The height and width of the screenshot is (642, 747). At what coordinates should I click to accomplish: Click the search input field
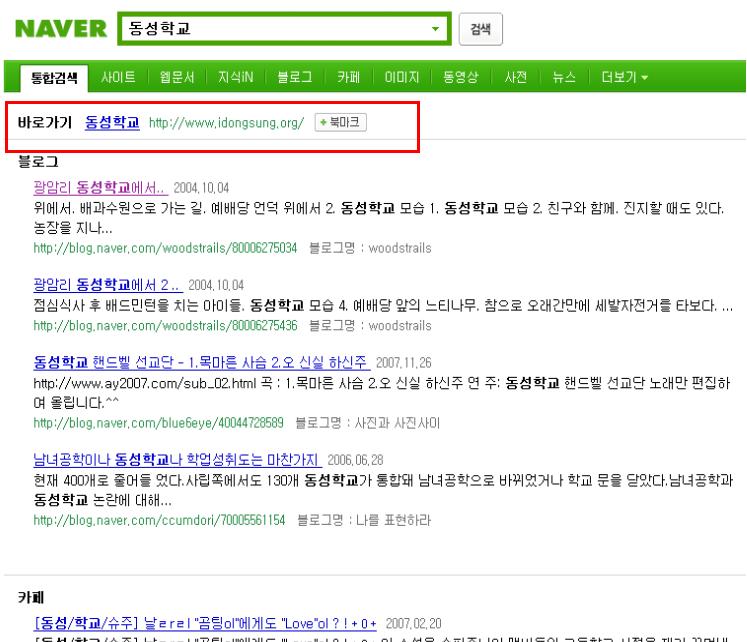[270, 29]
